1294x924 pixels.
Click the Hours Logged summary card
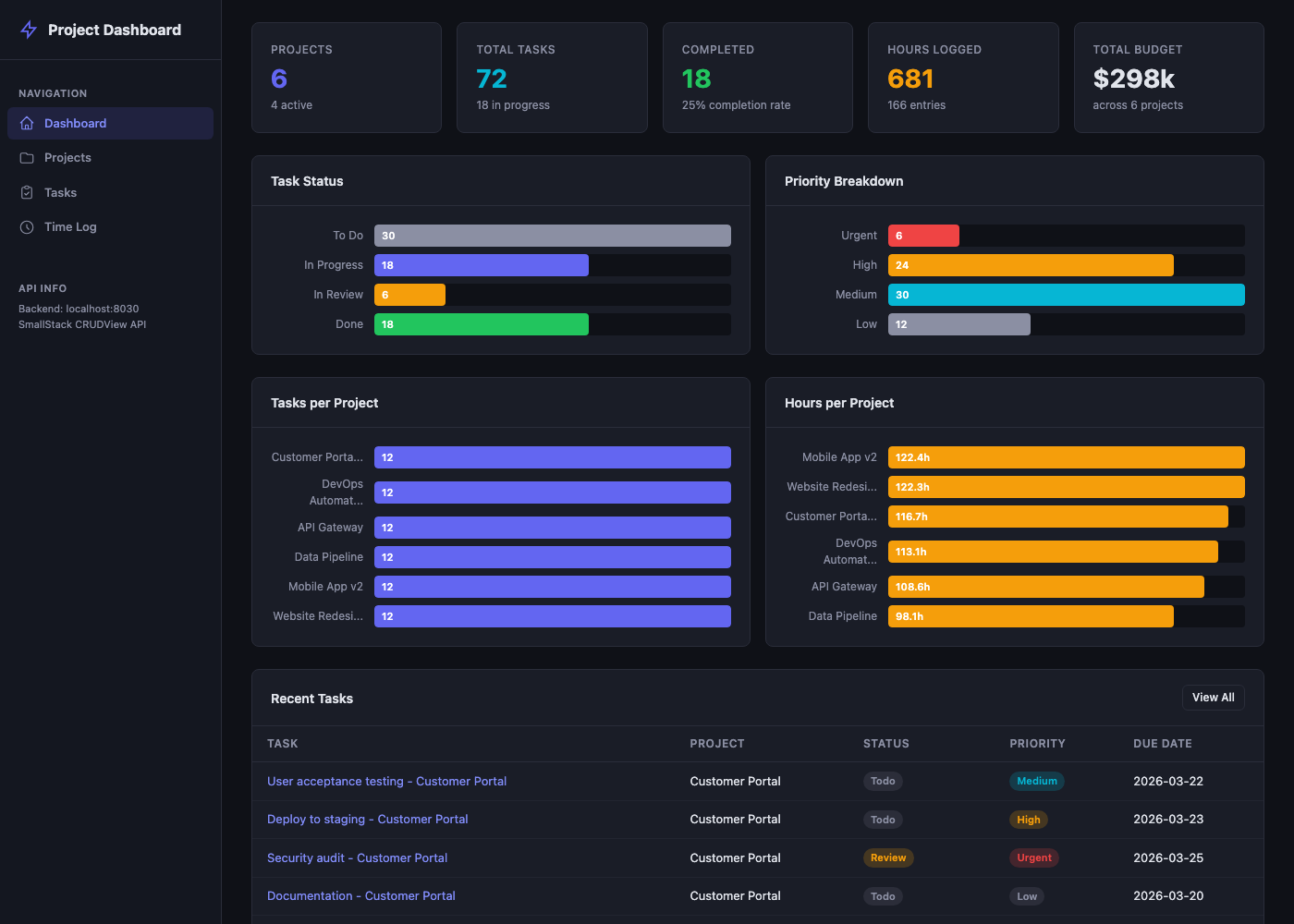962,78
